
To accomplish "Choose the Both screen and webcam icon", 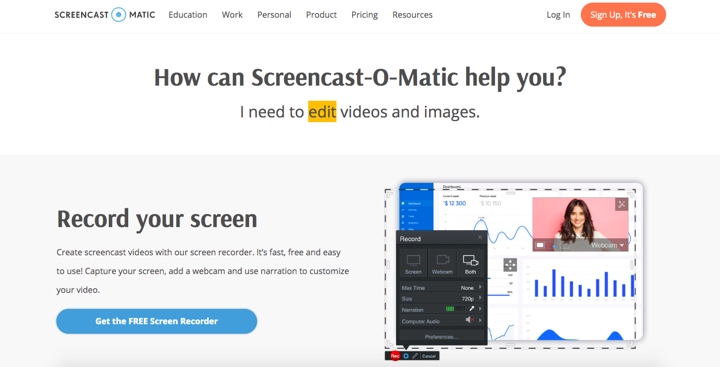I will 471,260.
